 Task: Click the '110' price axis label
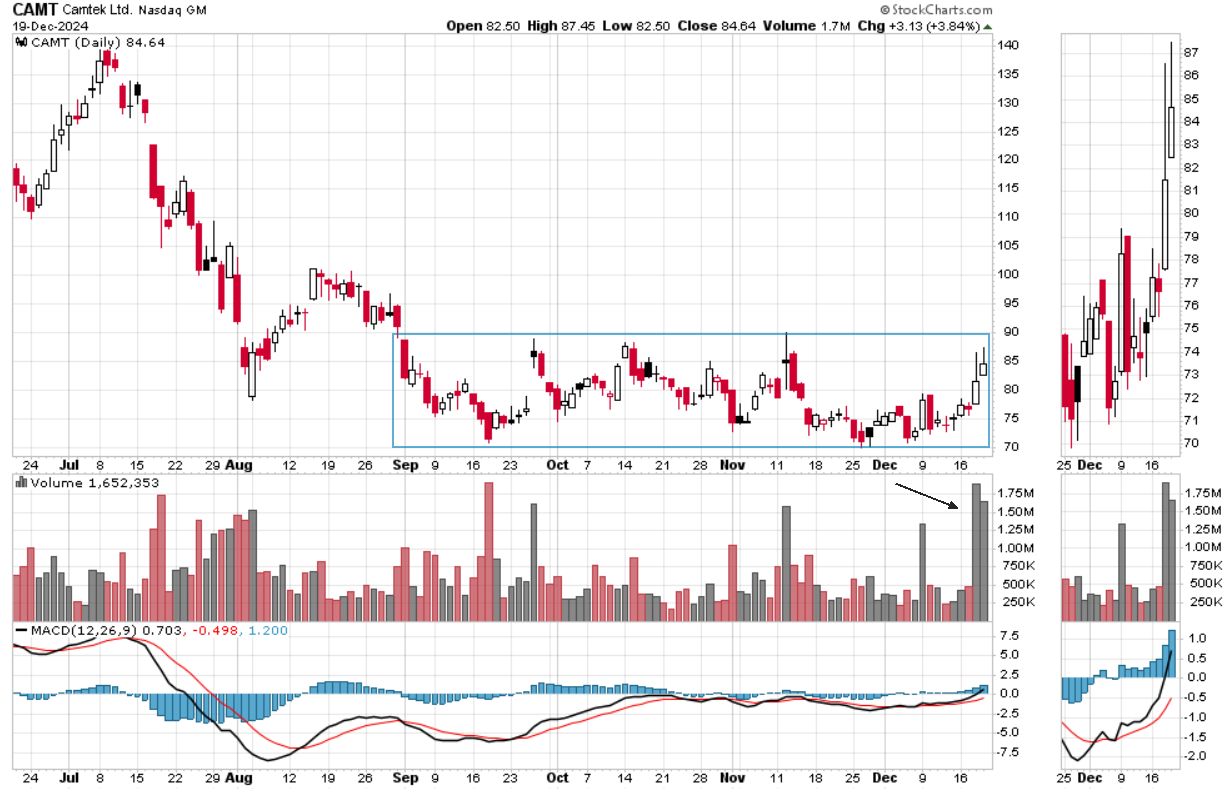pyautogui.click(x=1007, y=216)
